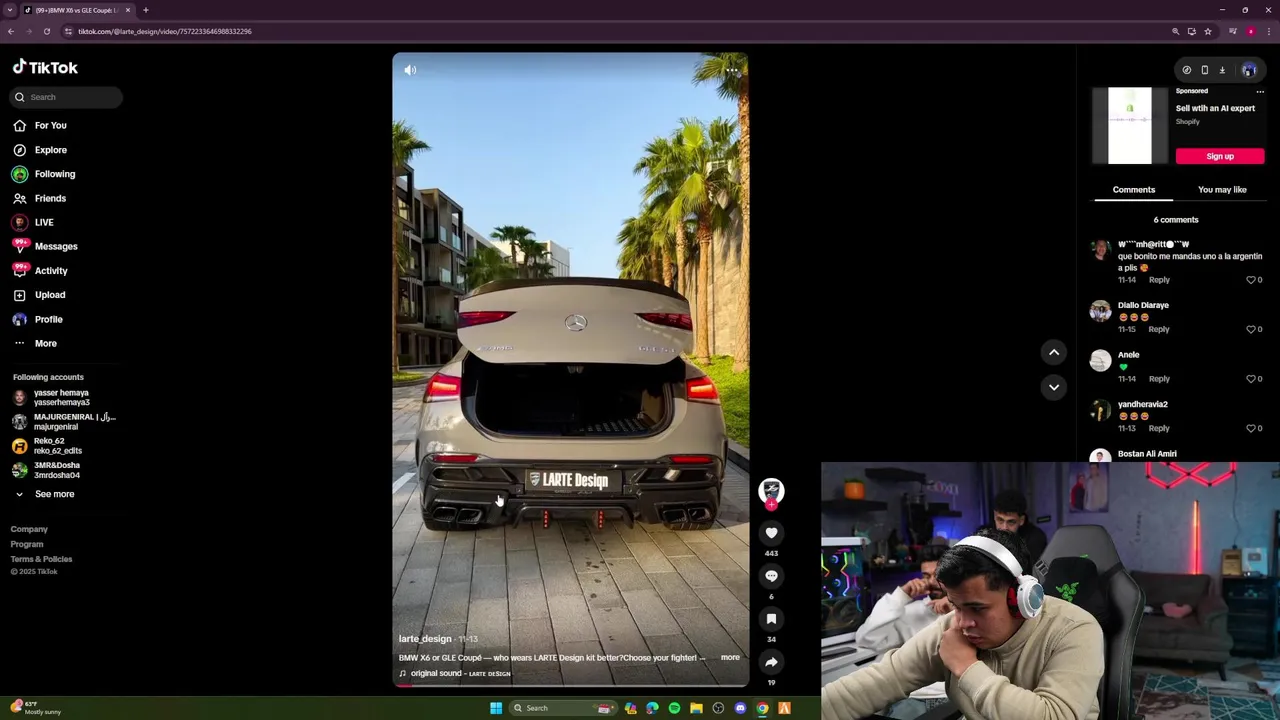Focus the TikTok search field

(66, 97)
